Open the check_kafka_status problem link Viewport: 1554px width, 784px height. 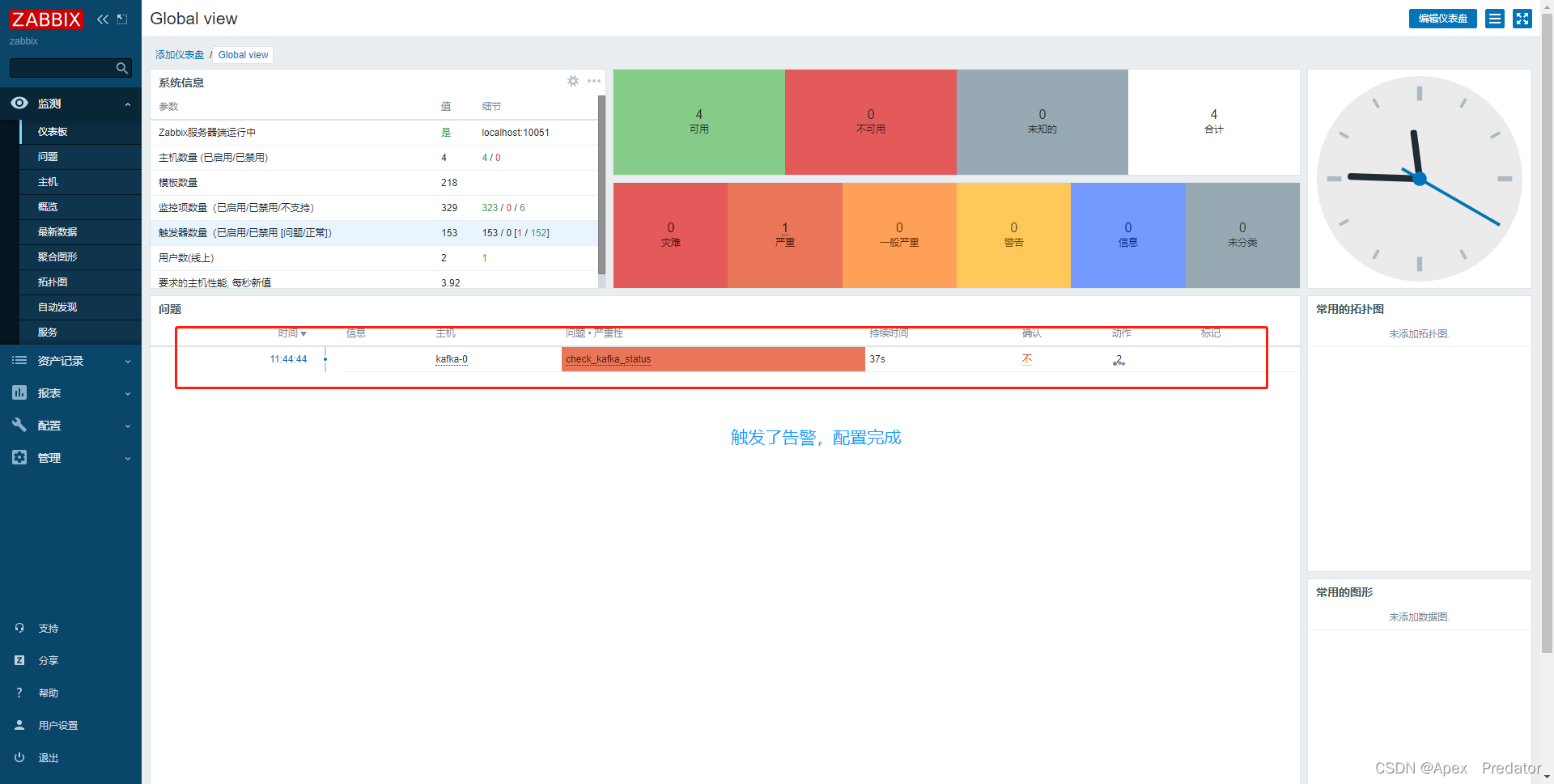(608, 359)
